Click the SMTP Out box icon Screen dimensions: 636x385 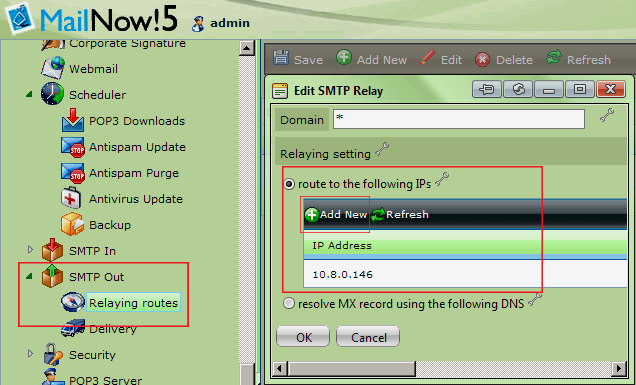[x=53, y=276]
